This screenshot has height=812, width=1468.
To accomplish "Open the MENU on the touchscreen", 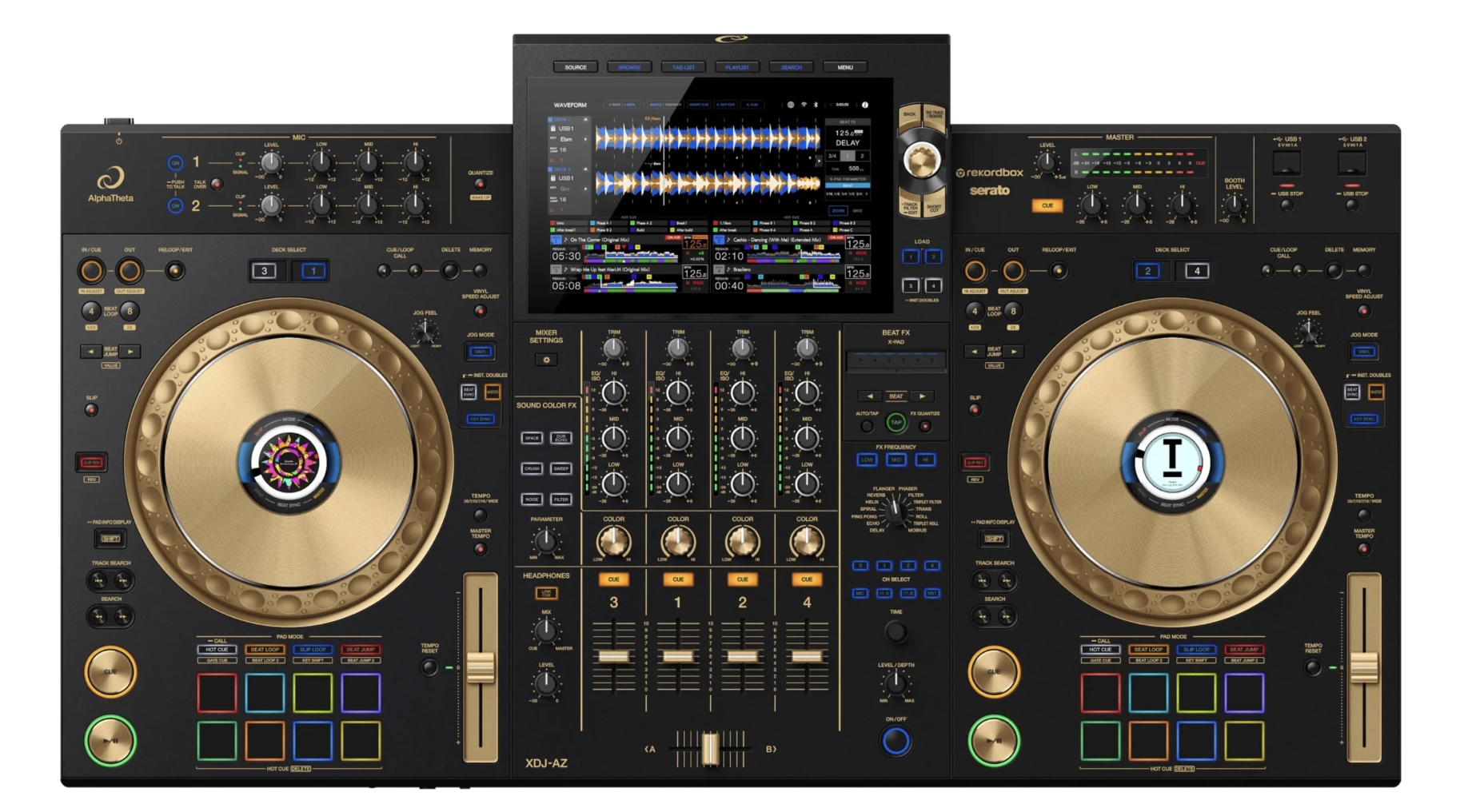I will point(845,67).
